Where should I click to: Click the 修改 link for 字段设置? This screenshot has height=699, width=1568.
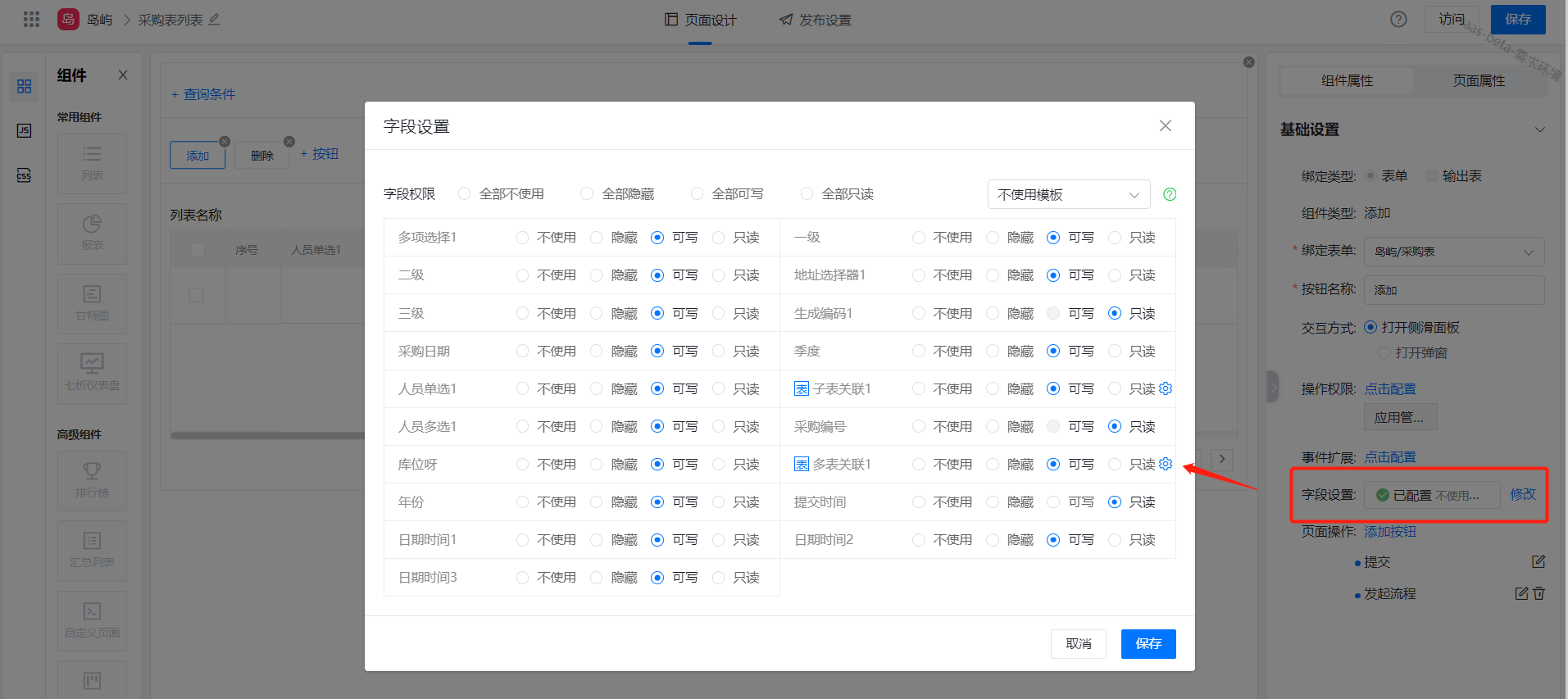pos(1523,494)
